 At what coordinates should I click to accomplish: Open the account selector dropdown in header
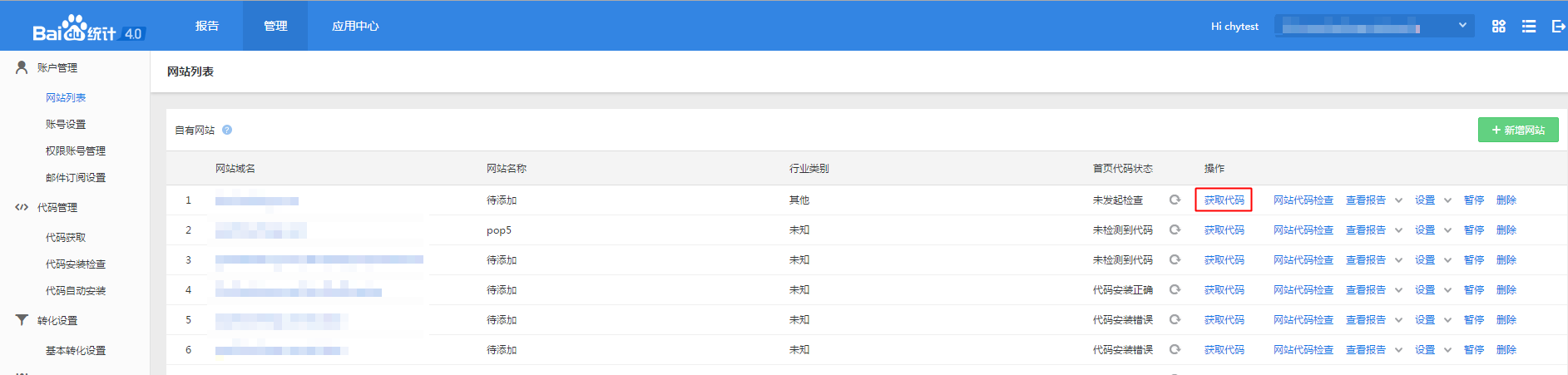(1373, 27)
